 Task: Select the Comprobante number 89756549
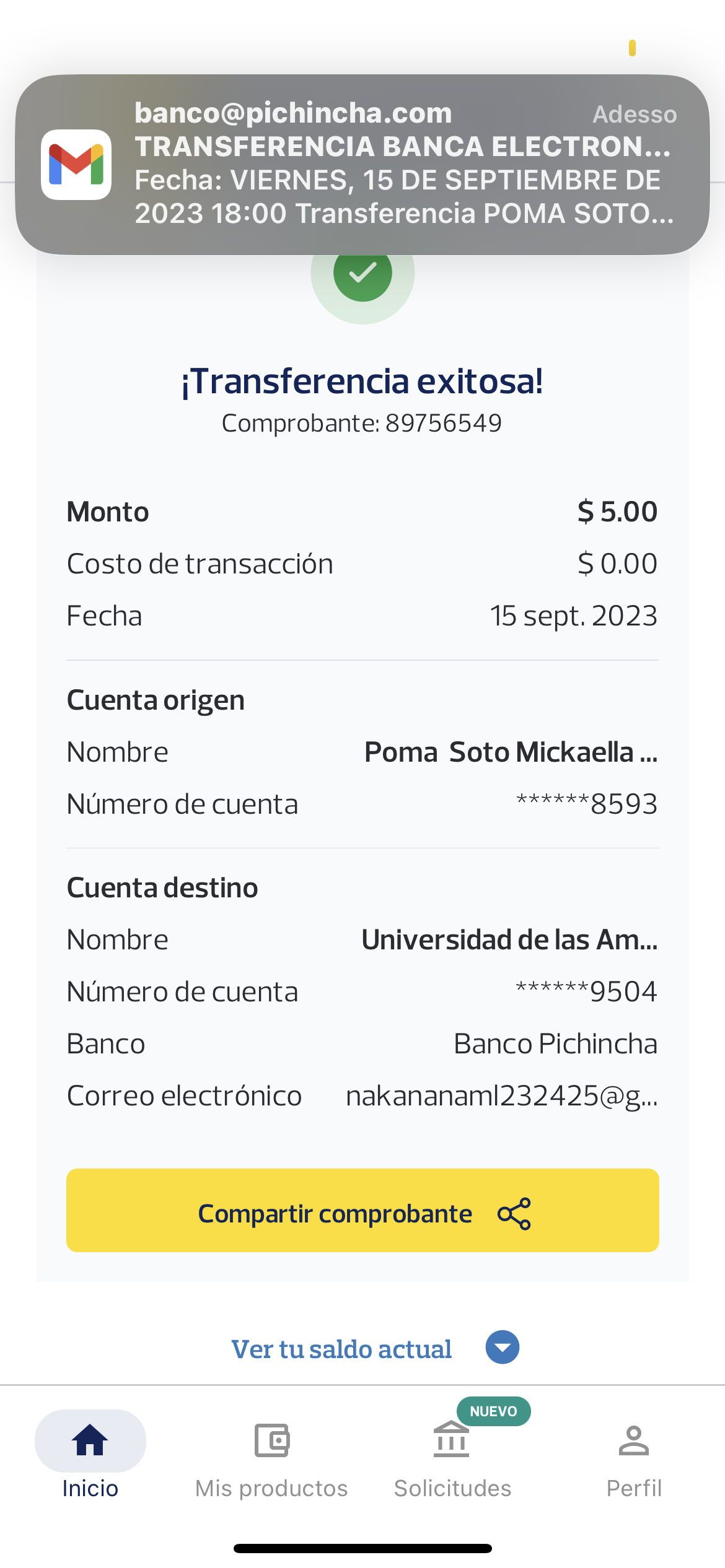(x=443, y=424)
